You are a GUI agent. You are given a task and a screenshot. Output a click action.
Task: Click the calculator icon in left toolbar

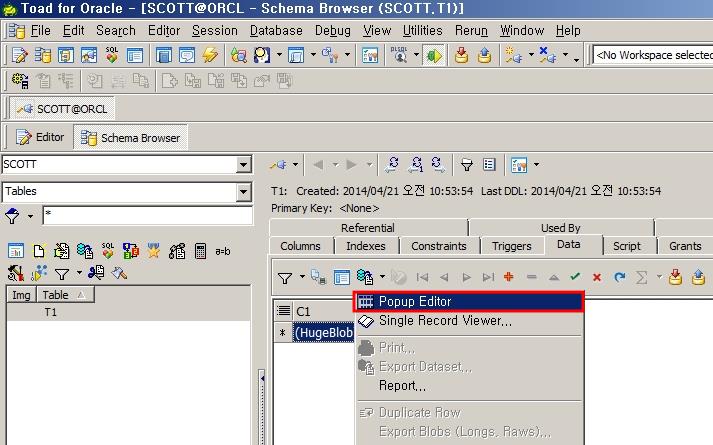[x=200, y=251]
